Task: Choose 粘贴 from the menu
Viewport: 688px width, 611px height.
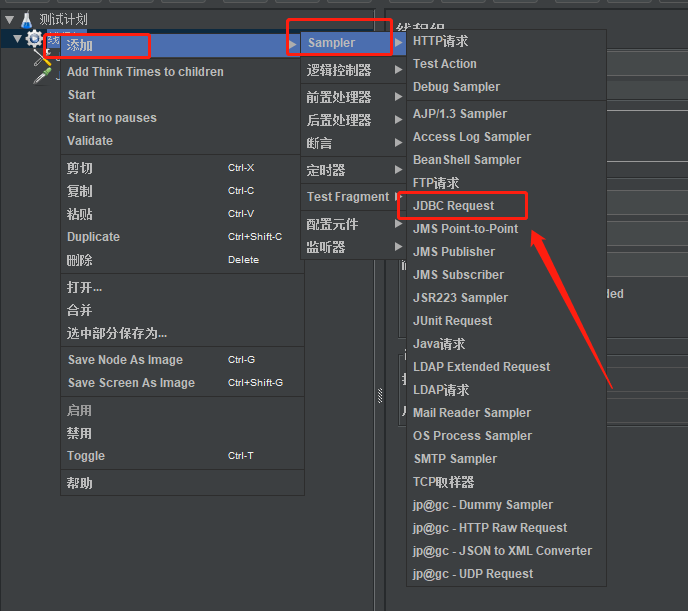Action: [181, 214]
